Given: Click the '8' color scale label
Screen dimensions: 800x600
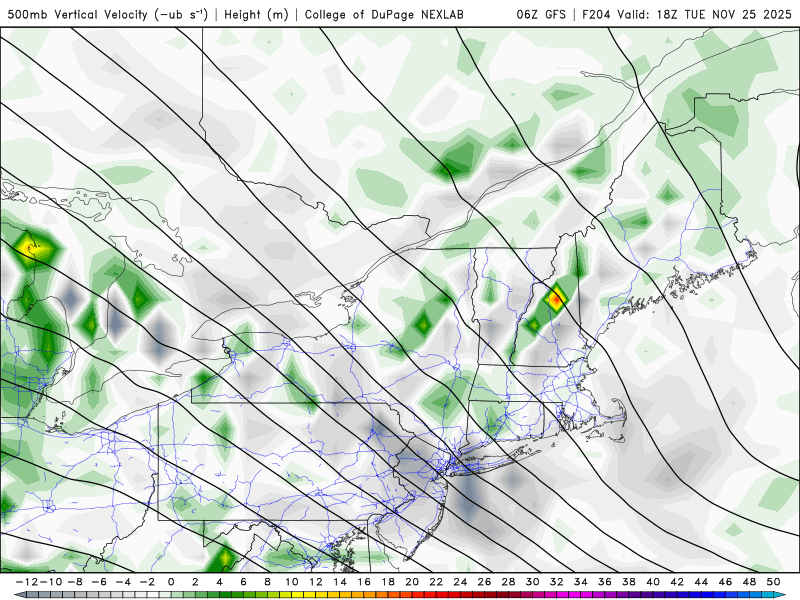Looking at the screenshot, I should (267, 582).
